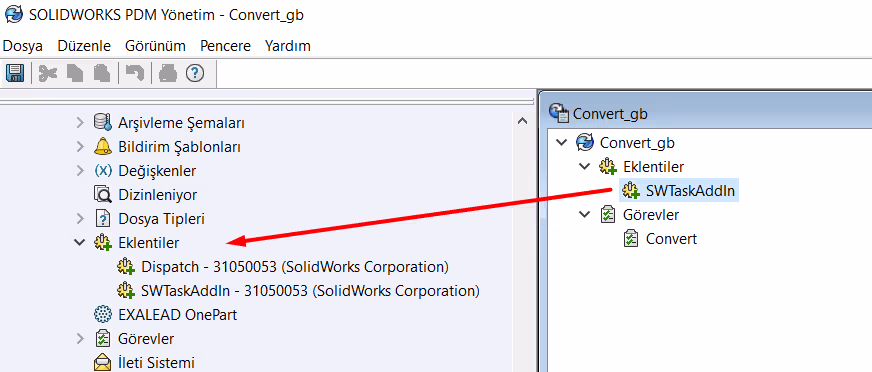
Task: Select the Değişkenler label
Action: click(157, 171)
